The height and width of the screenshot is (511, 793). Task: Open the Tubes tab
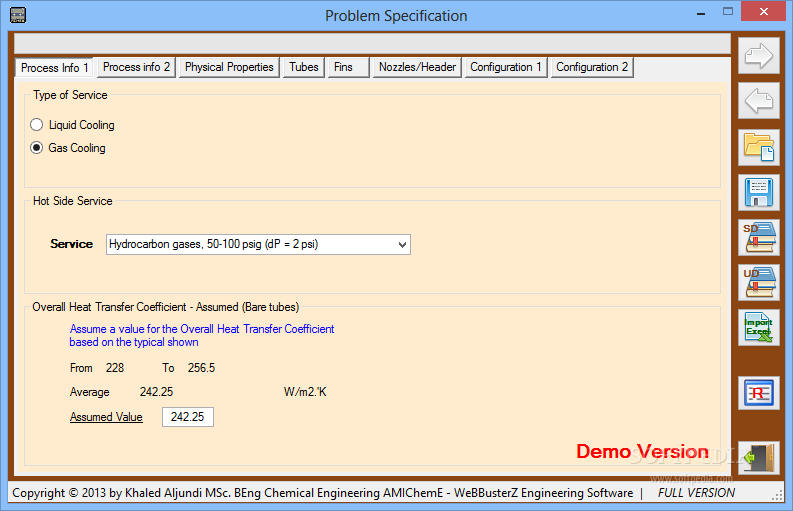click(303, 67)
